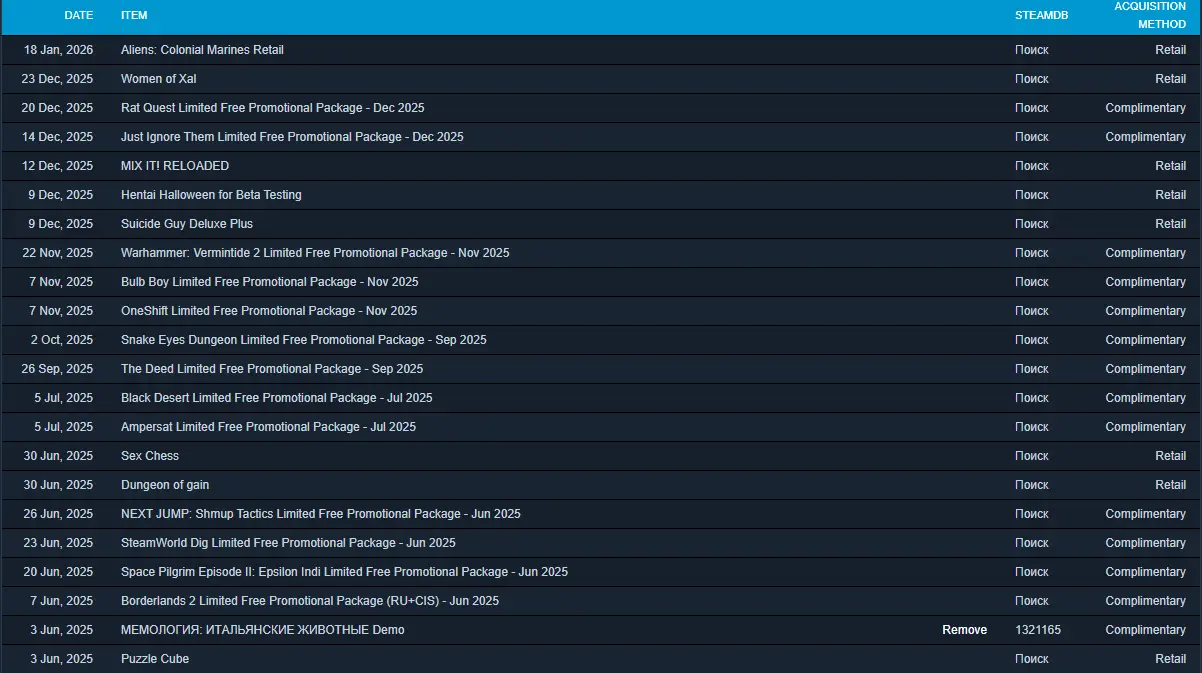The image size is (1202, 673).
Task: Click the date 23 Dec, 2025
Action: pos(57,79)
